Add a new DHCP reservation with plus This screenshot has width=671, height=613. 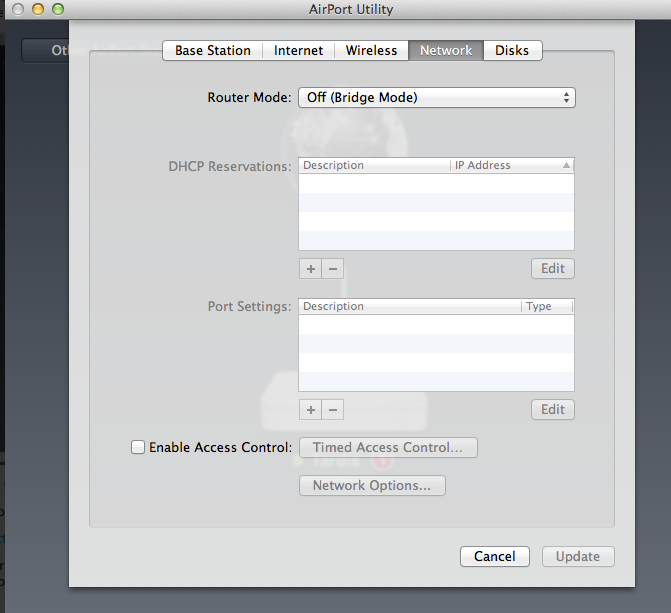coord(310,269)
